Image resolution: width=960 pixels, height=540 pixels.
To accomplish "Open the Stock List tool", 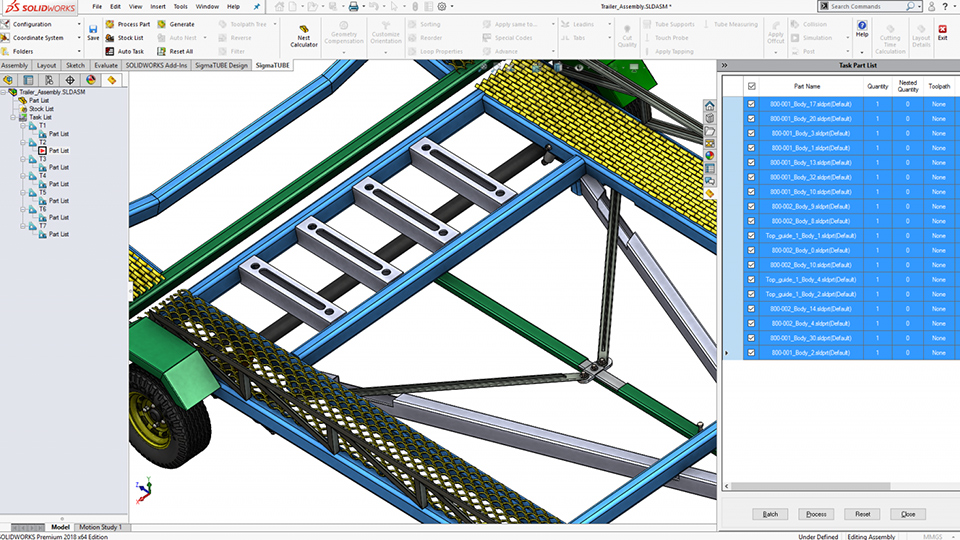I will [x=124, y=38].
